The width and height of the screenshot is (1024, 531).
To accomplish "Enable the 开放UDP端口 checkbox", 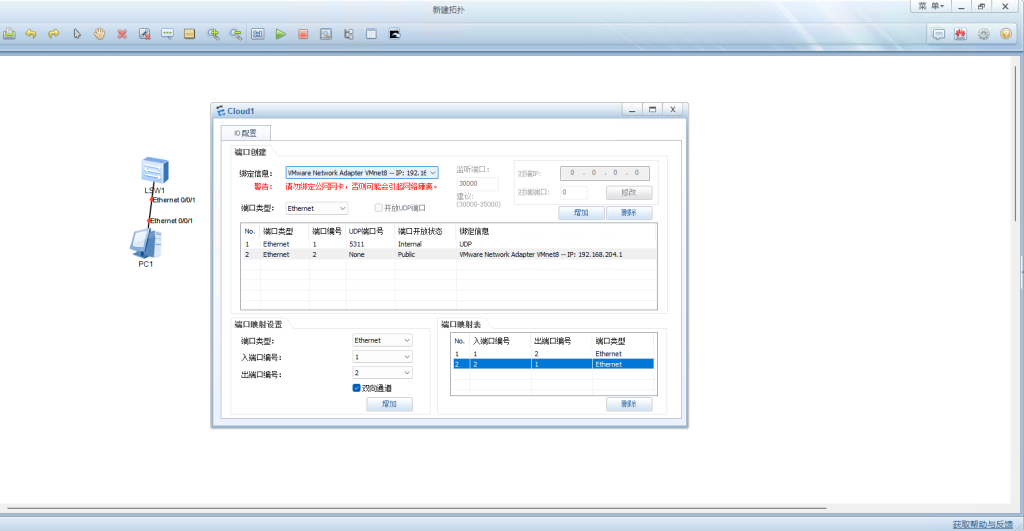I will (379, 208).
